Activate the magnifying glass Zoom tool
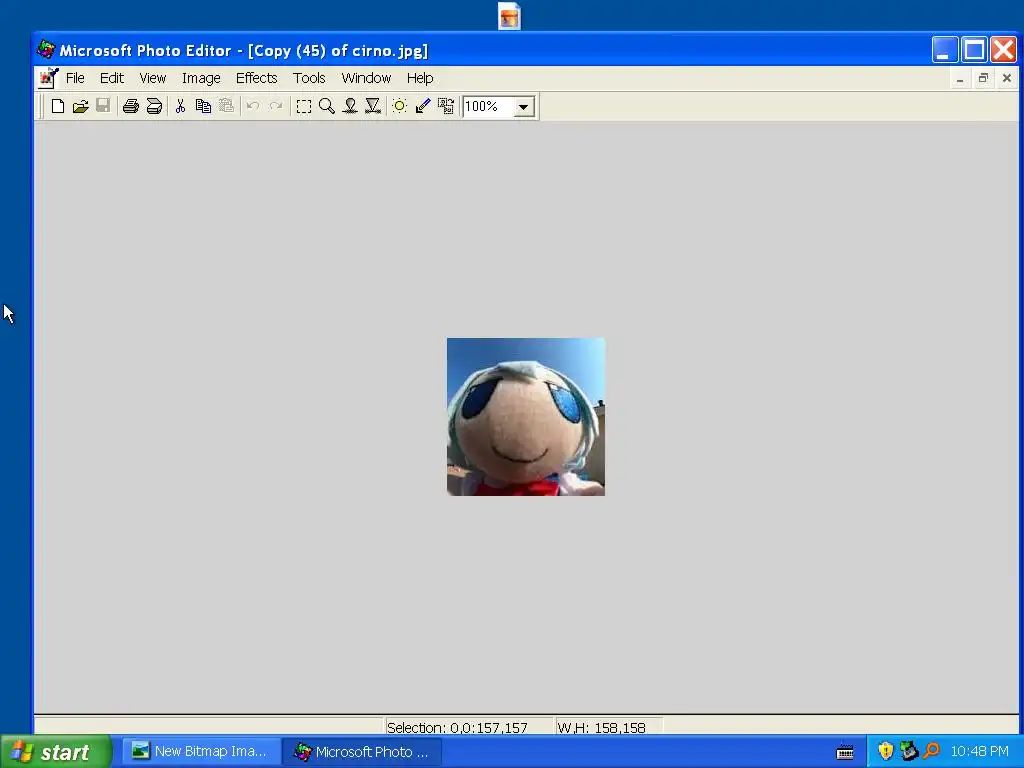This screenshot has width=1024, height=768. point(327,106)
